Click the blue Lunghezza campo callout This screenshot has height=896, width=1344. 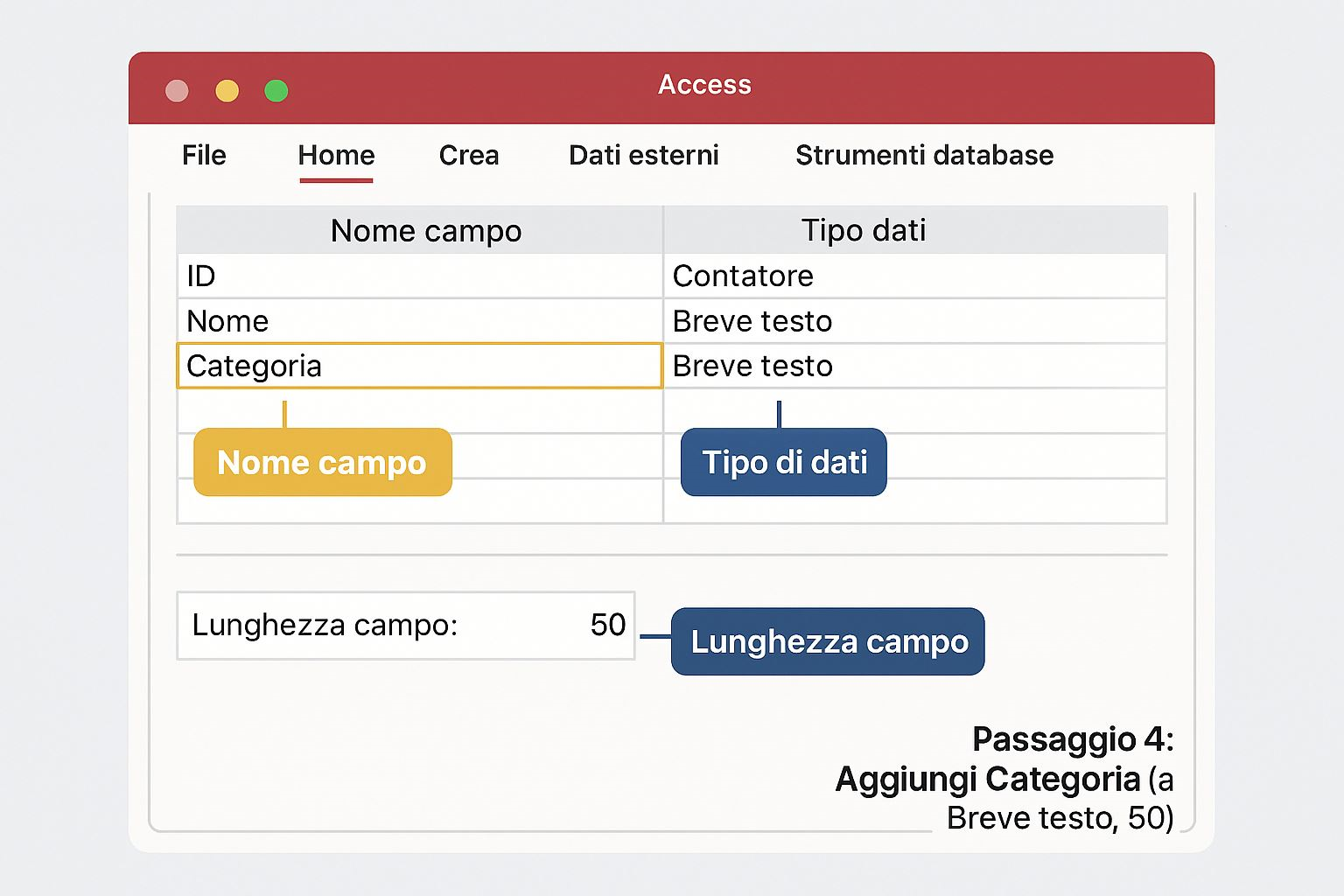pos(829,641)
